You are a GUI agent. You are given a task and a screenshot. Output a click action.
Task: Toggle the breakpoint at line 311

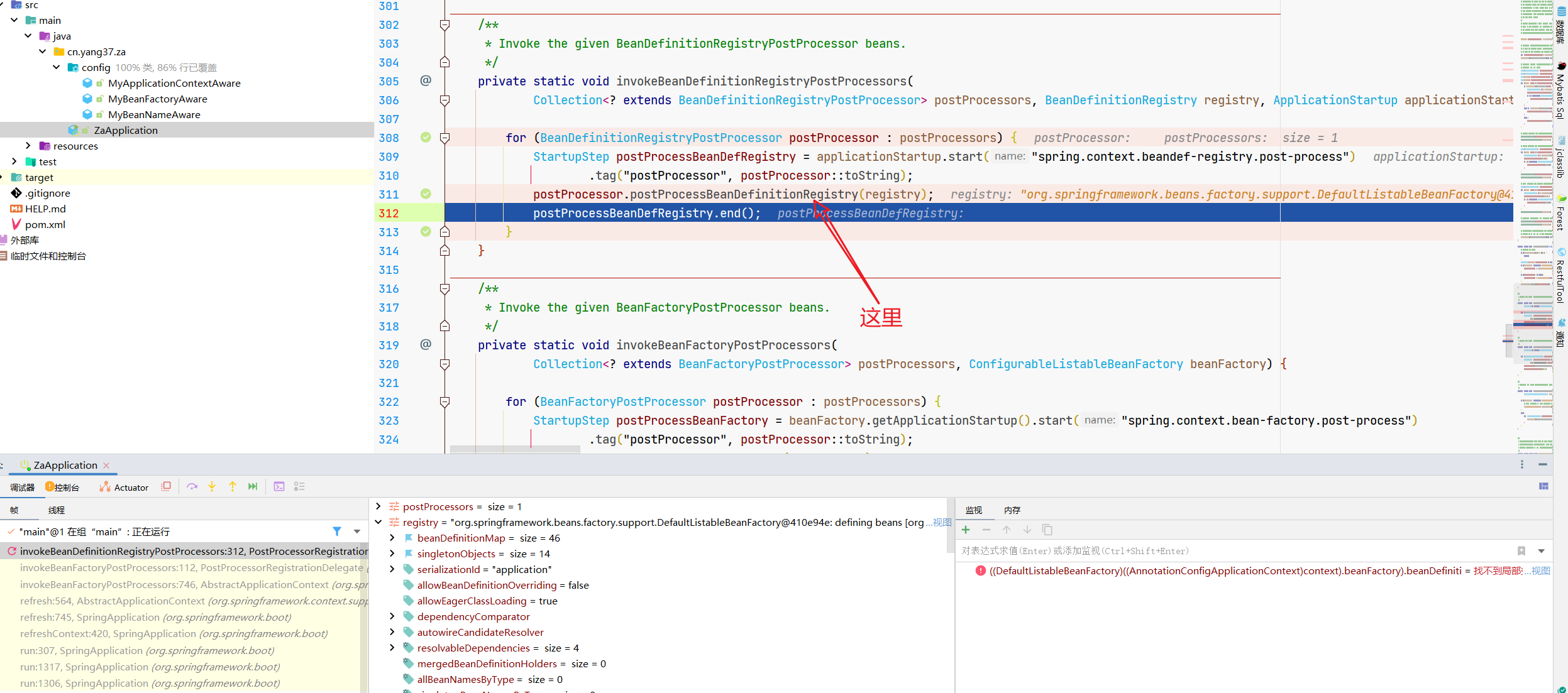426,194
